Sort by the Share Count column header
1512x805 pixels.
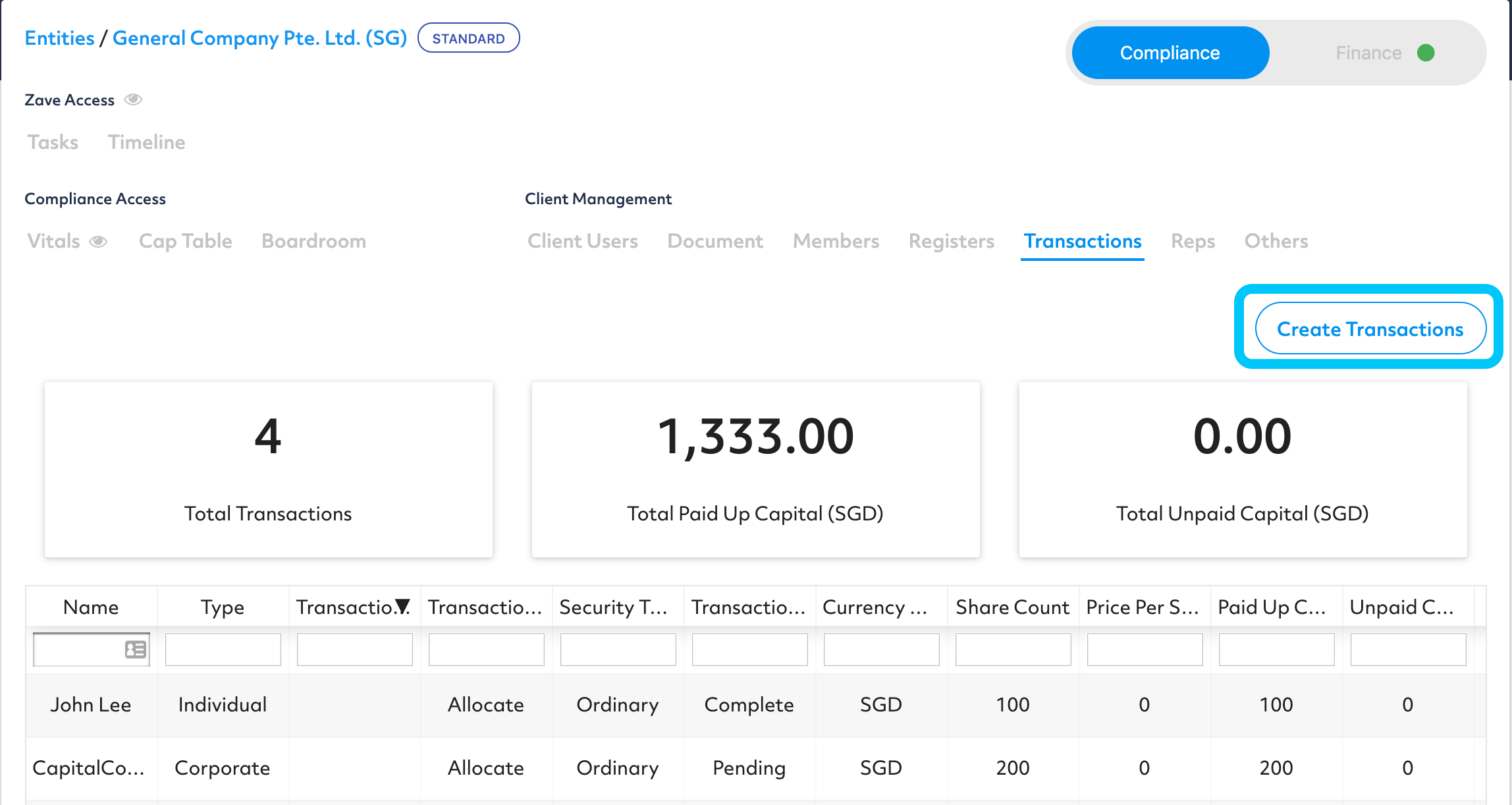pyautogui.click(x=1013, y=607)
